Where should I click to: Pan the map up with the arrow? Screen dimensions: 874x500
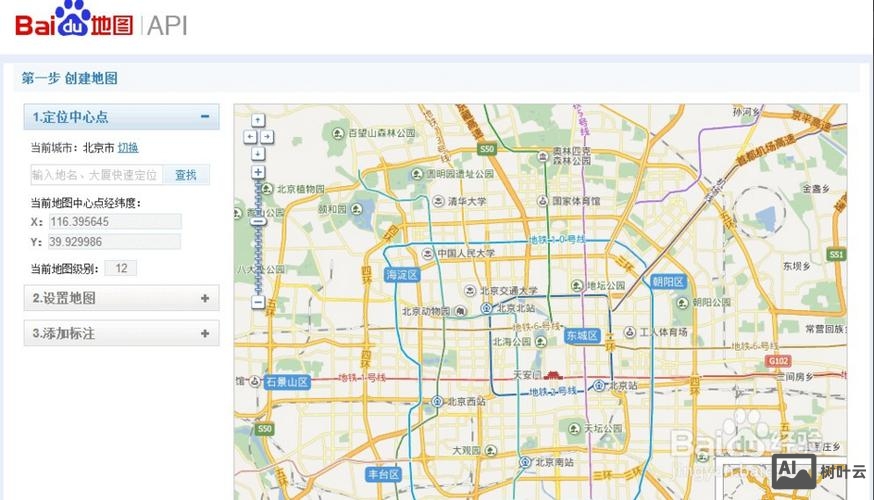(258, 120)
